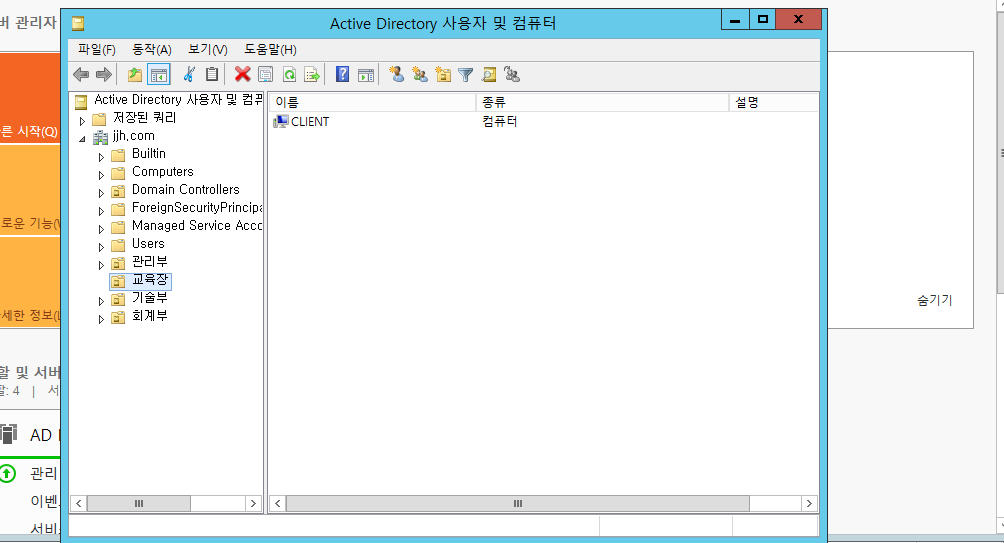Select the 회계부 tree item
1004x543 pixels.
pos(150,316)
